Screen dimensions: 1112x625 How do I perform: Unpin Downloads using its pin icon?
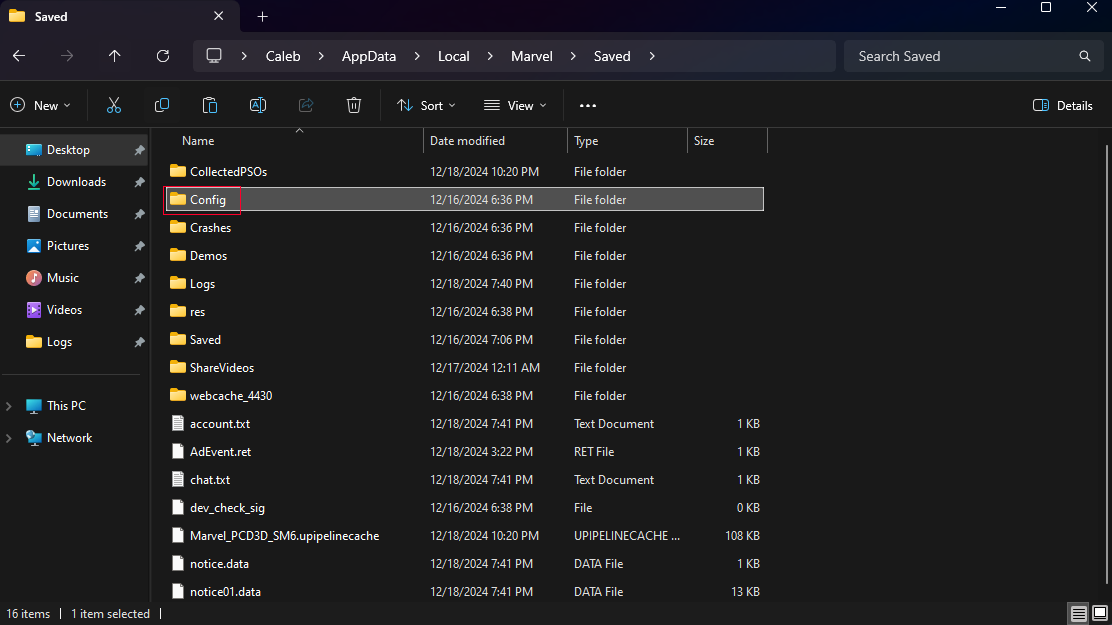(x=139, y=182)
